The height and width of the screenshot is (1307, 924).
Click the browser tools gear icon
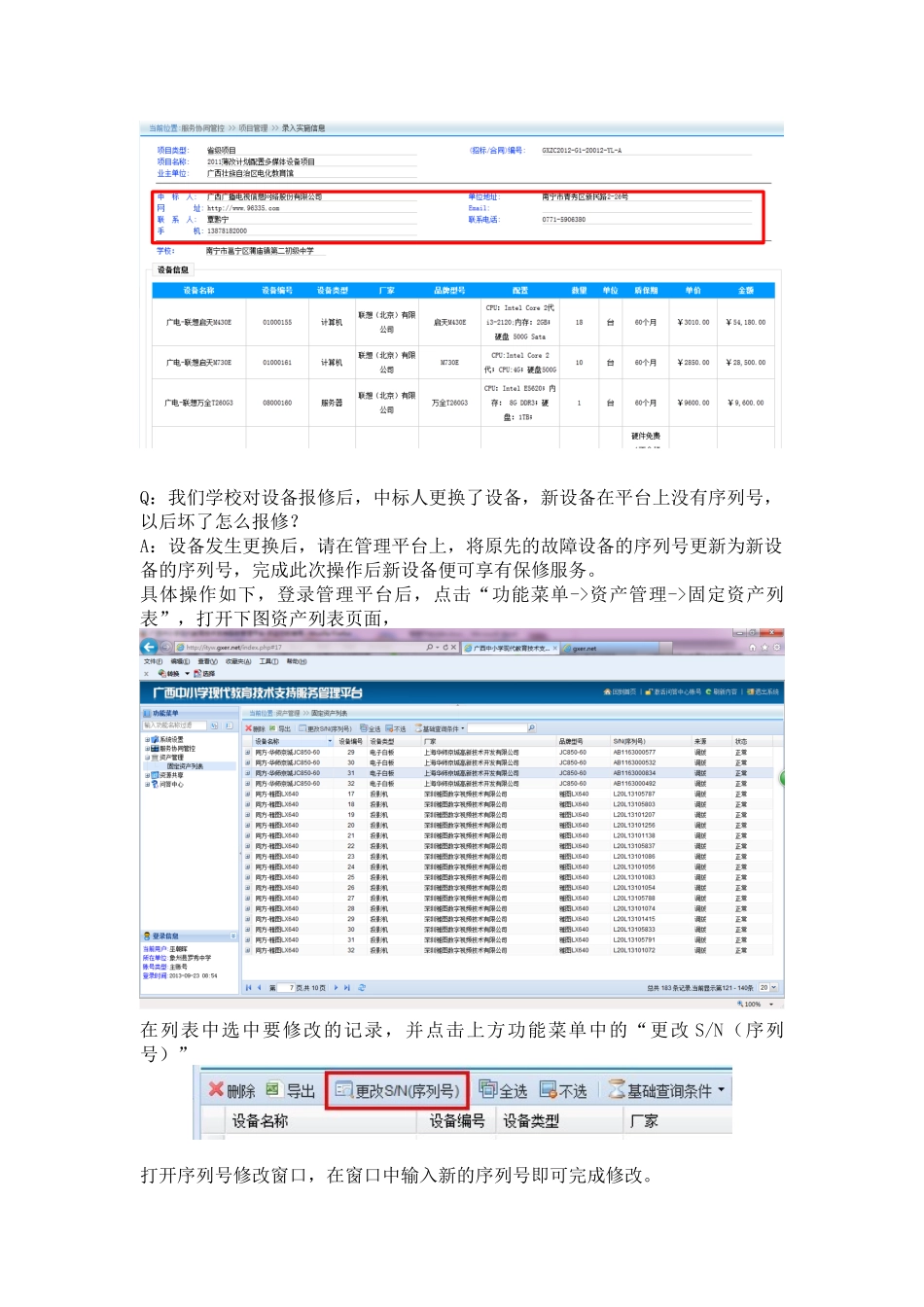[776, 647]
